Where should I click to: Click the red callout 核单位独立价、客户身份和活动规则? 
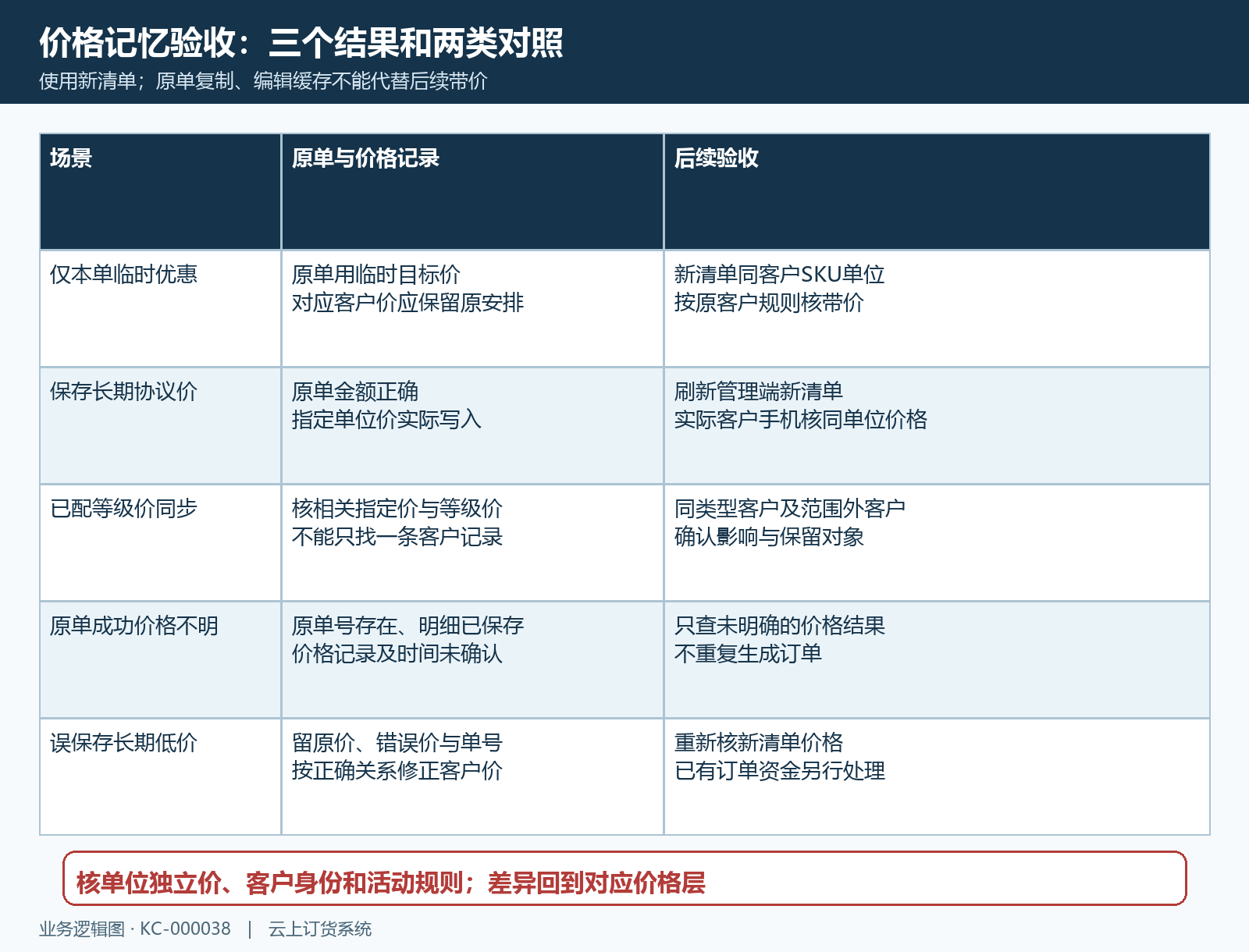pyautogui.click(x=624, y=879)
